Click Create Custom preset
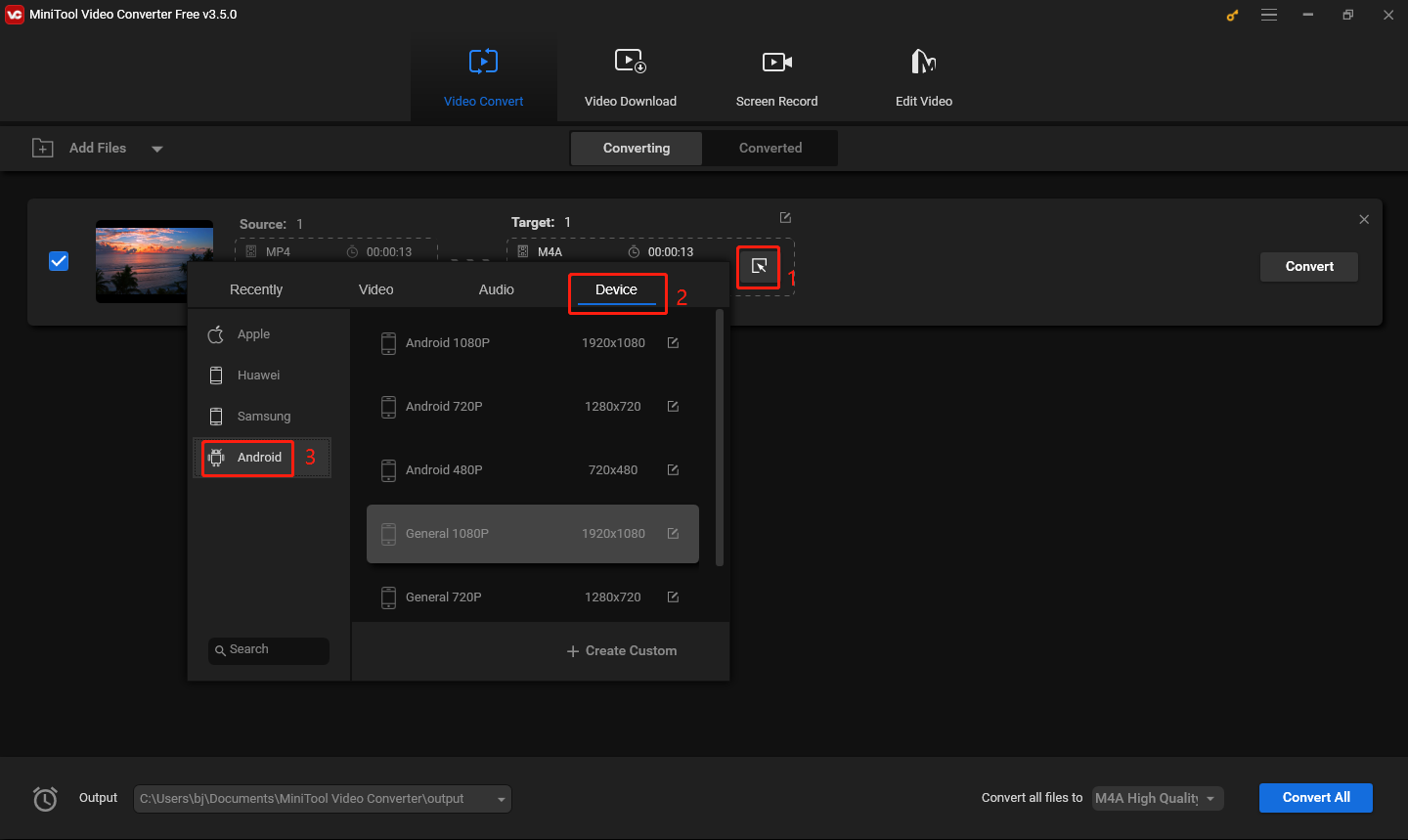The height and width of the screenshot is (840, 1408). pyautogui.click(x=622, y=651)
